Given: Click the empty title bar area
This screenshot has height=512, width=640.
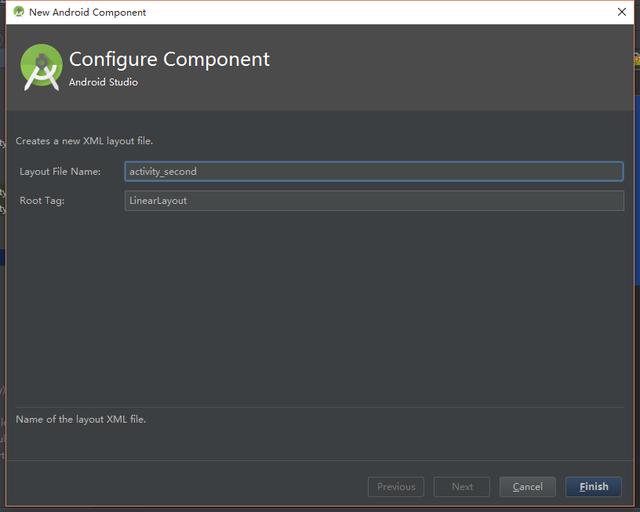Looking at the screenshot, I should [x=380, y=12].
